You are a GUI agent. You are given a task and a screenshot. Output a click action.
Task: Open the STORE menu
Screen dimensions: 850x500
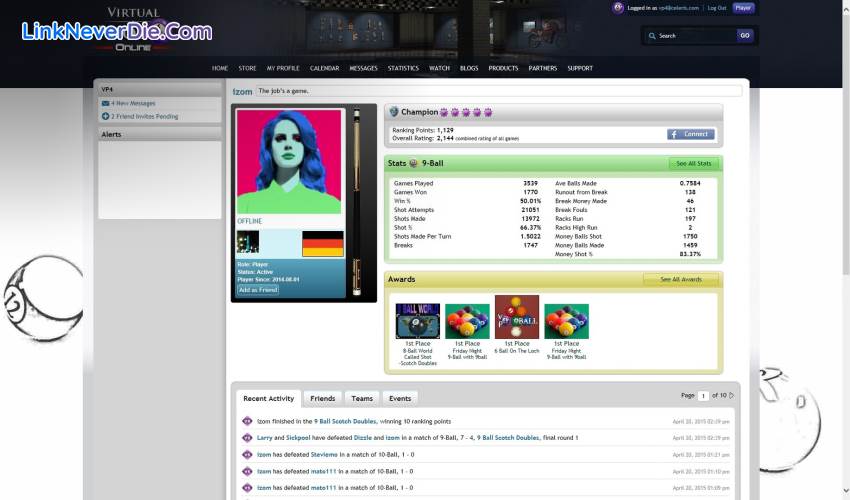click(247, 68)
